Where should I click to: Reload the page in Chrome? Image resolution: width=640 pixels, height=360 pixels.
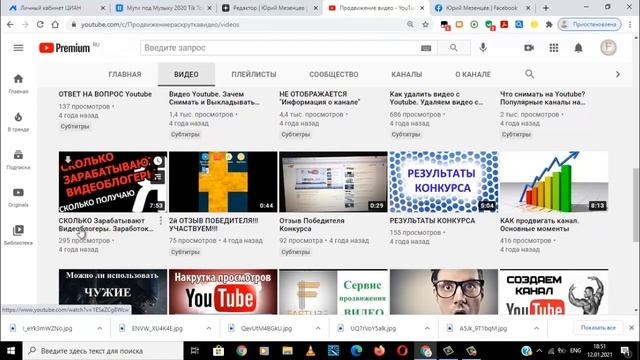click(x=40, y=24)
